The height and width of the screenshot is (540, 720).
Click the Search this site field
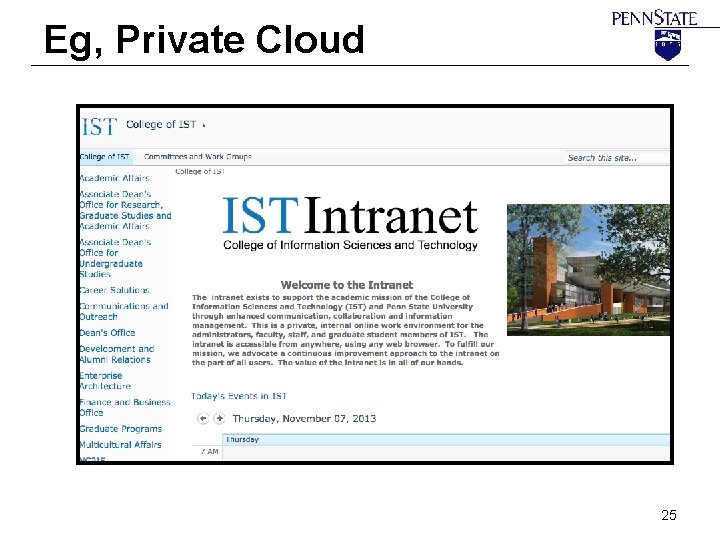pos(617,158)
